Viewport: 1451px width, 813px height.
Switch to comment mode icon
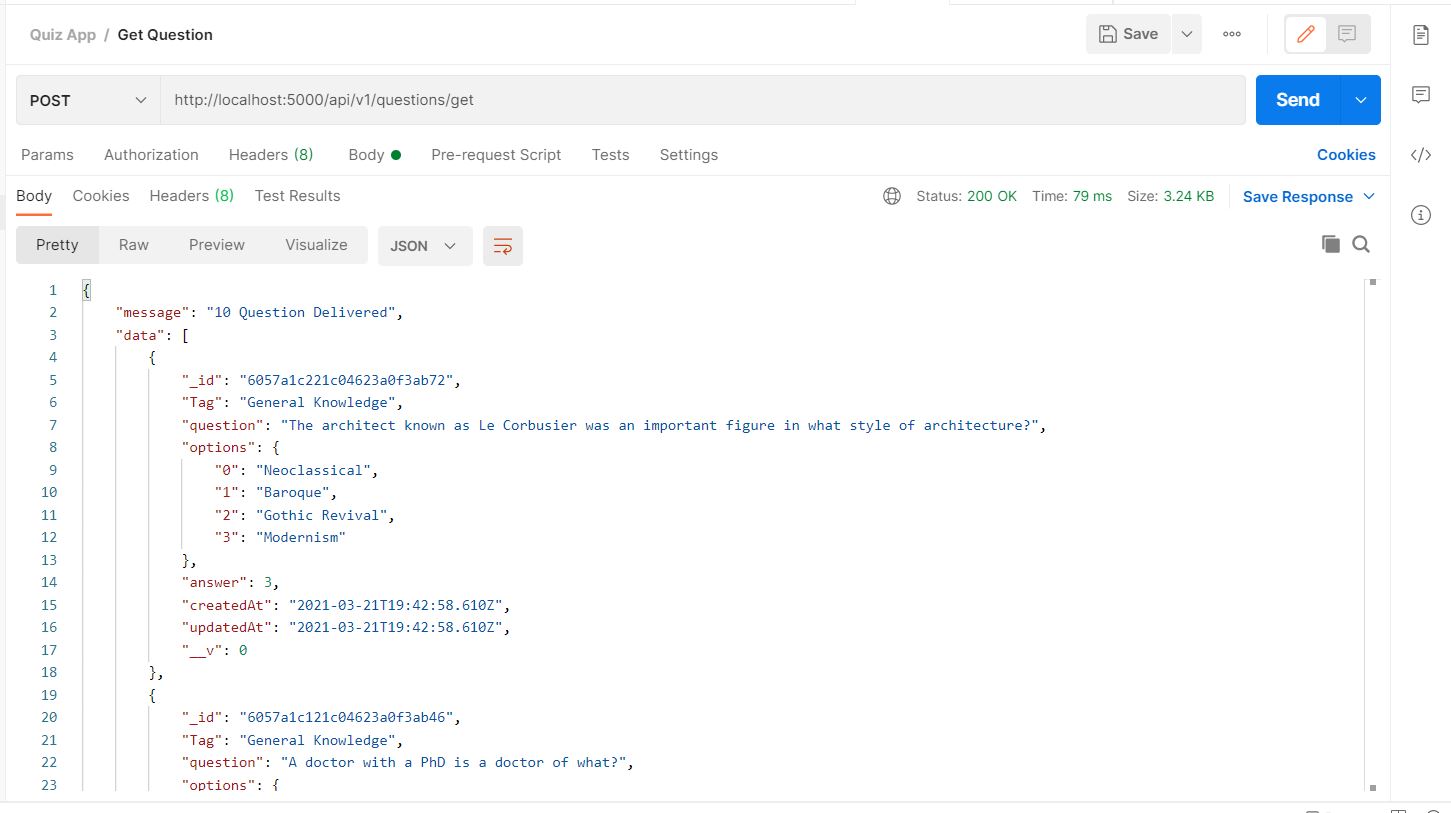point(1347,34)
